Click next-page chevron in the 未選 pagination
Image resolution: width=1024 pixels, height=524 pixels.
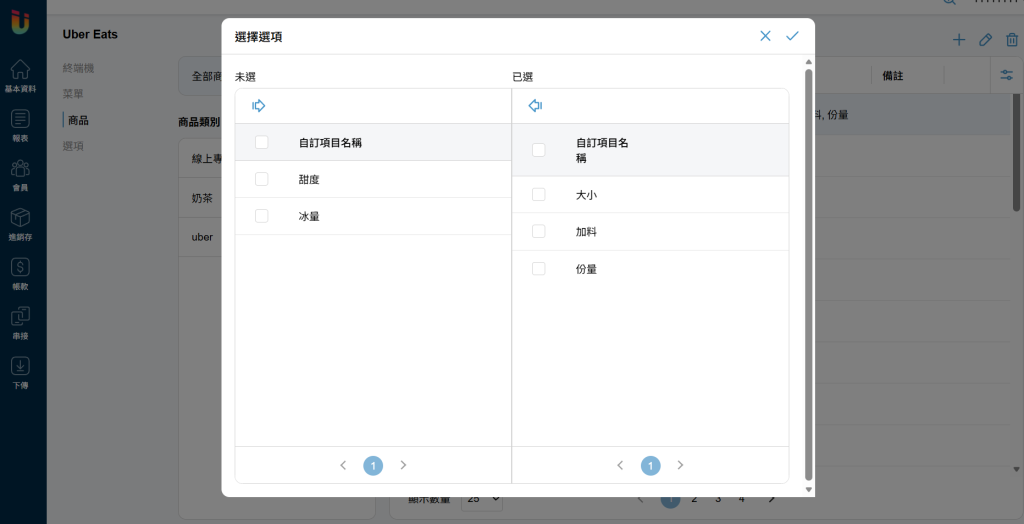coord(403,465)
